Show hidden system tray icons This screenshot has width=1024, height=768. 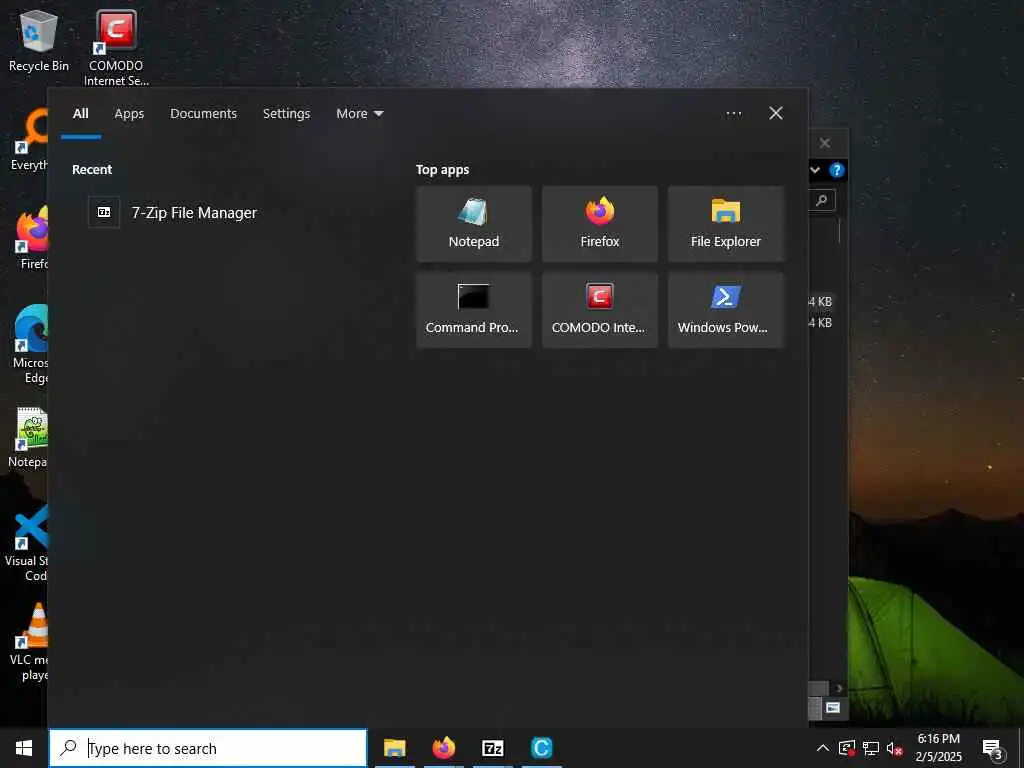823,748
